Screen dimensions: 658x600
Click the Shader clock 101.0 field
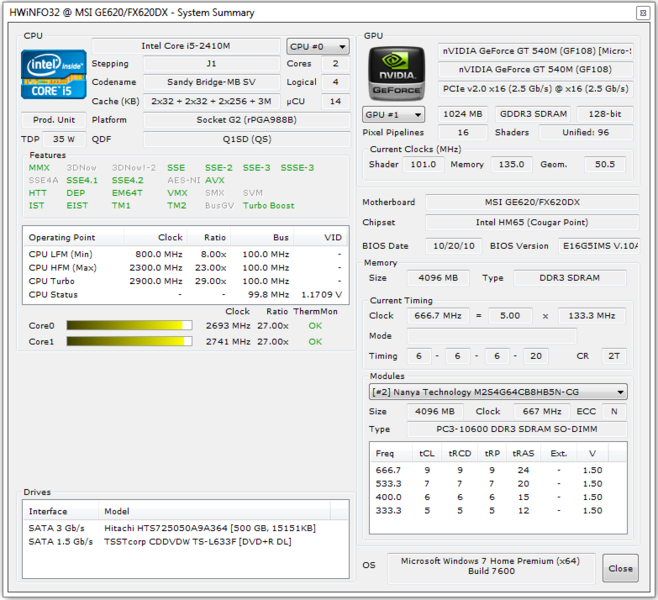pyautogui.click(x=423, y=164)
